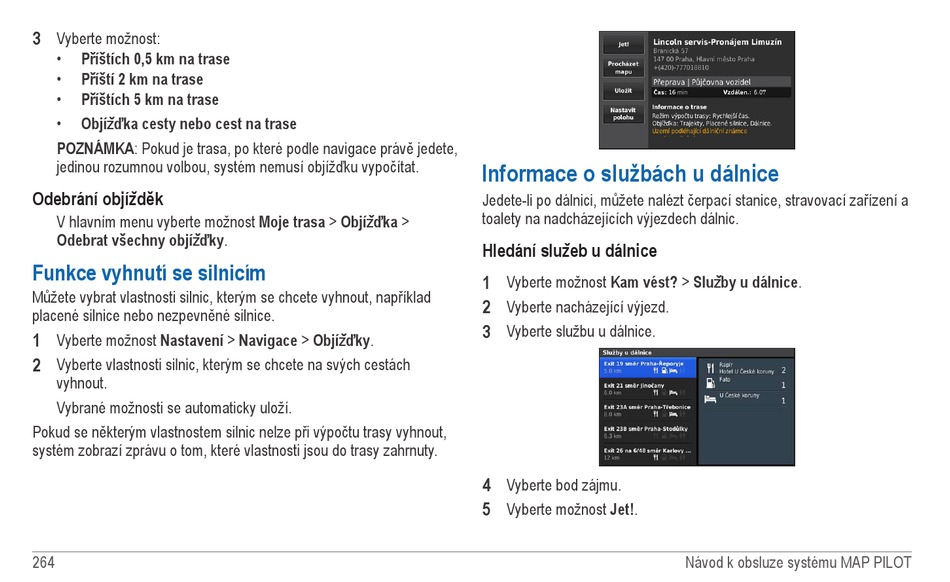Click the destination details screenshot thumbnail
This screenshot has height=582, width=950.
[x=697, y=90]
